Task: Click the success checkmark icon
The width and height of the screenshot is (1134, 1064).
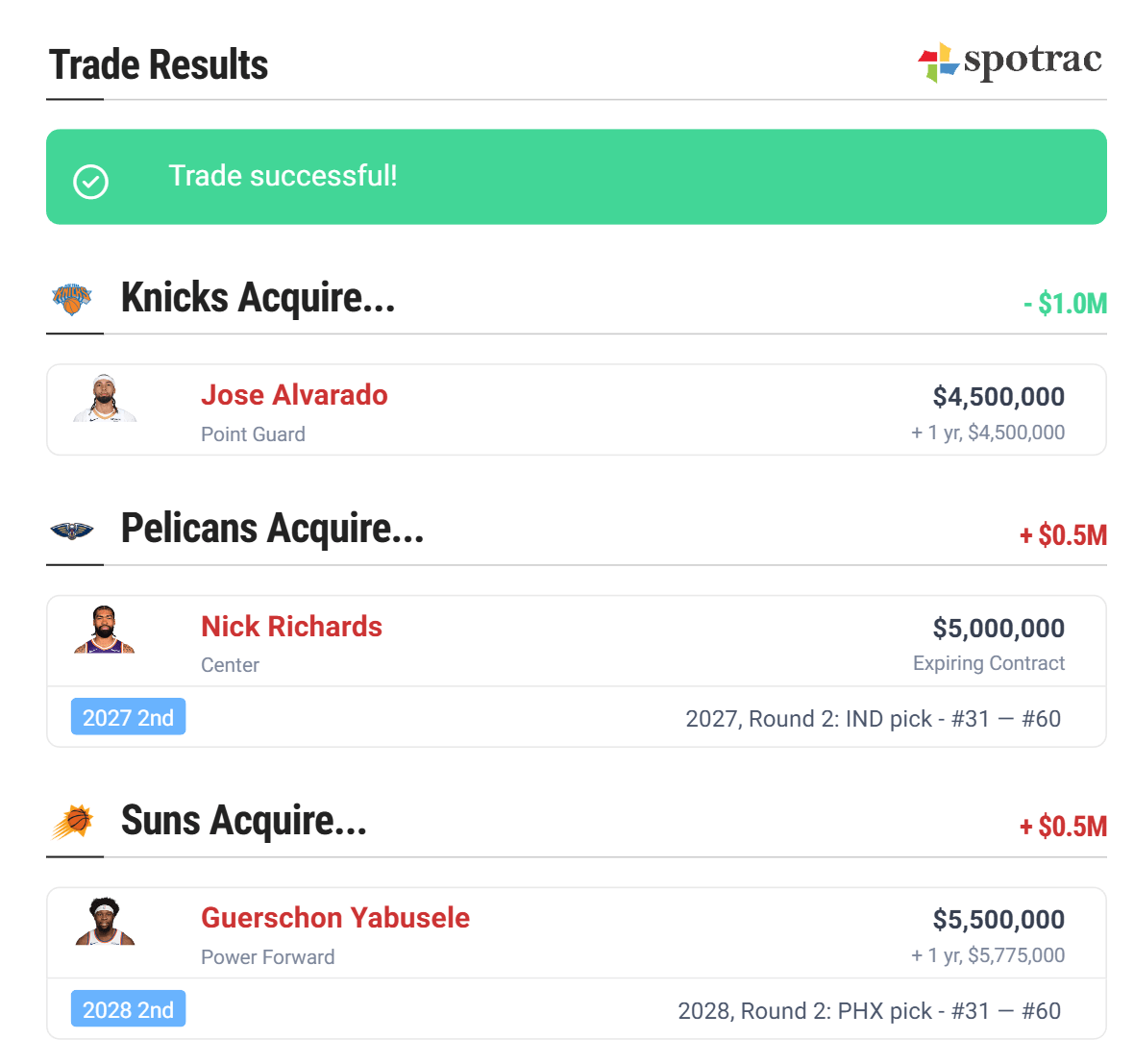Action: 91,182
